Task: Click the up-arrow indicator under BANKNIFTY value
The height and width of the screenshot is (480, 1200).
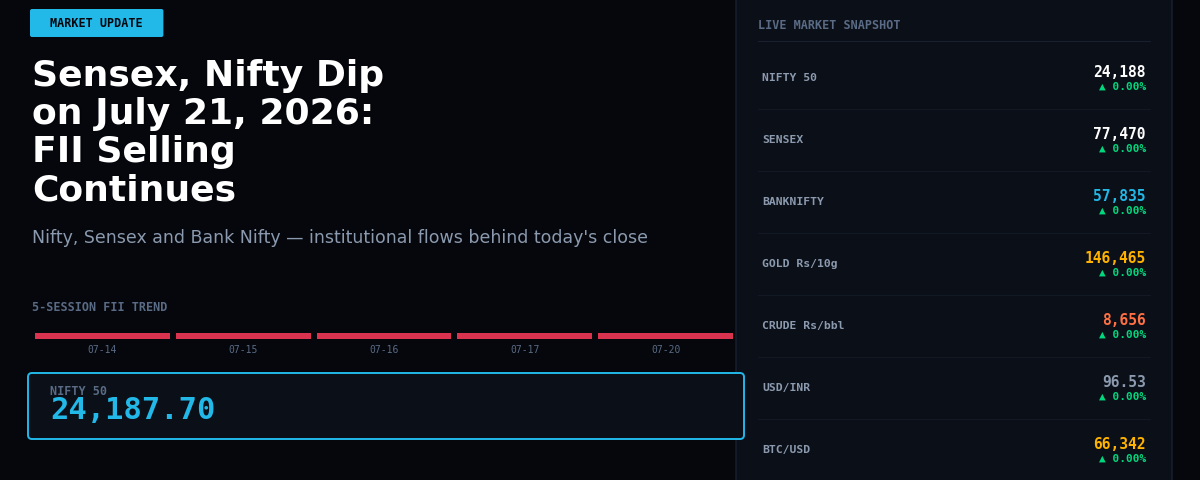Action: (1103, 211)
